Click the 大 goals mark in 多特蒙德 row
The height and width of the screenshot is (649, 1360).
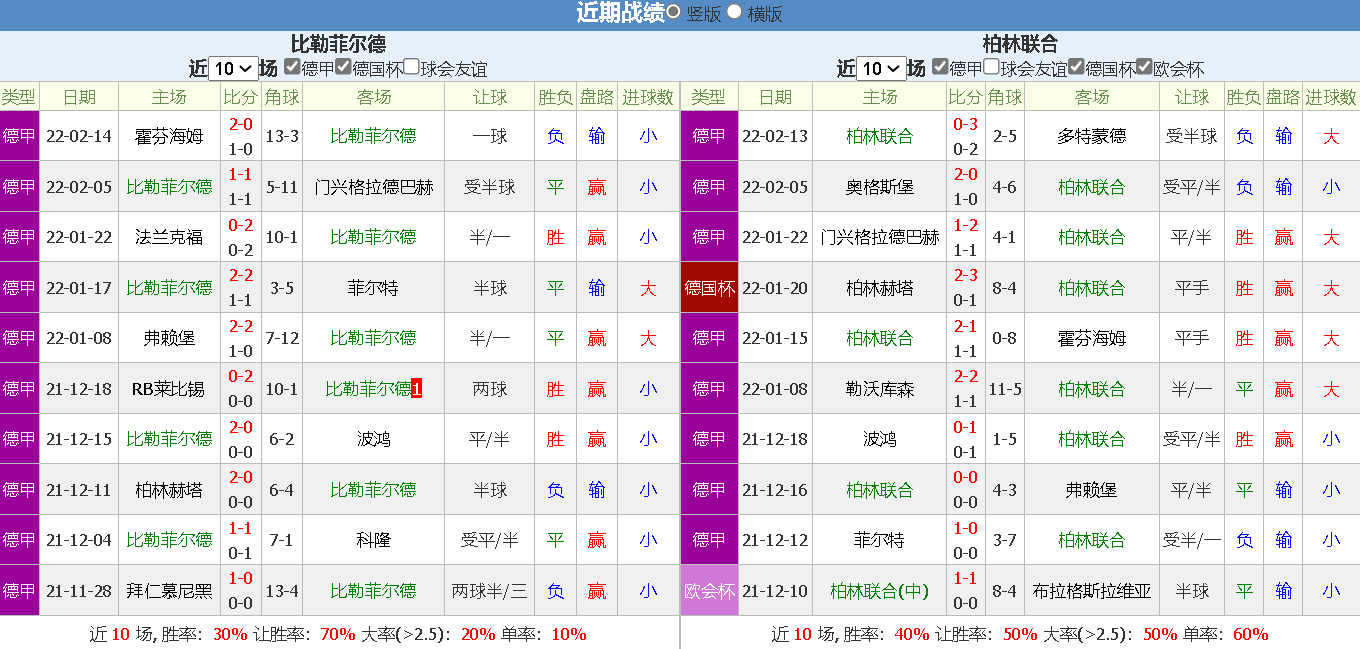1331,136
